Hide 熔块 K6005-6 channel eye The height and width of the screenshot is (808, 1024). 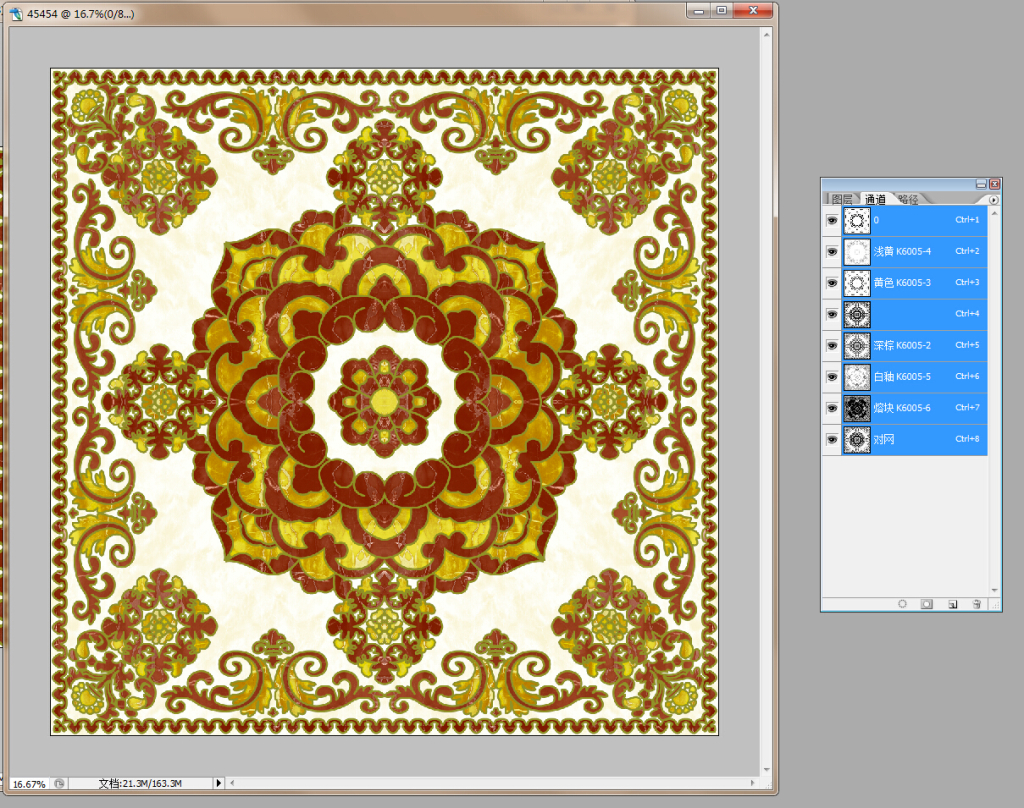[x=832, y=408]
